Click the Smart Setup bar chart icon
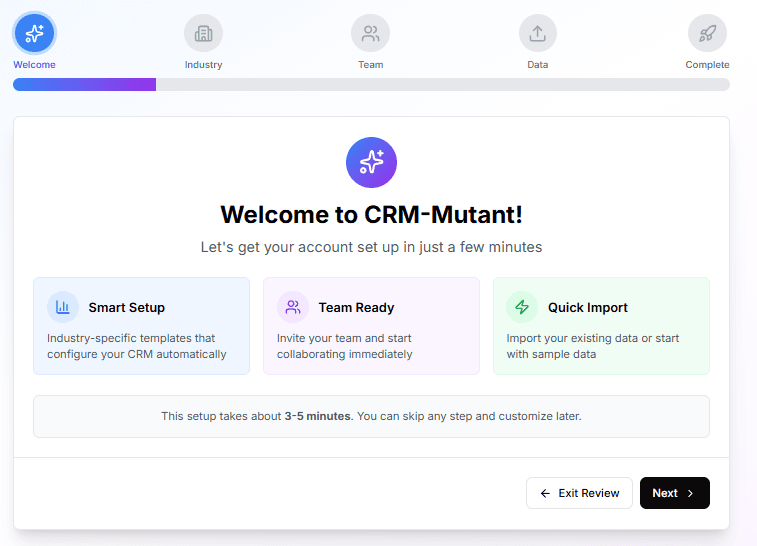Viewport: 757px width, 546px height. pyautogui.click(x=63, y=307)
